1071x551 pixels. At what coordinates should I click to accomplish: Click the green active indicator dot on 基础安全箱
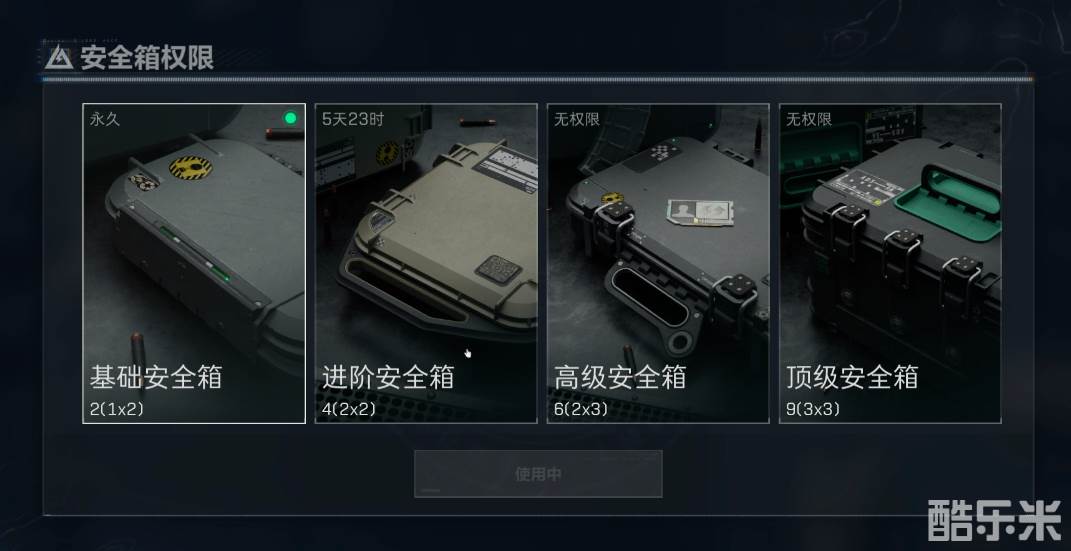(x=290, y=118)
